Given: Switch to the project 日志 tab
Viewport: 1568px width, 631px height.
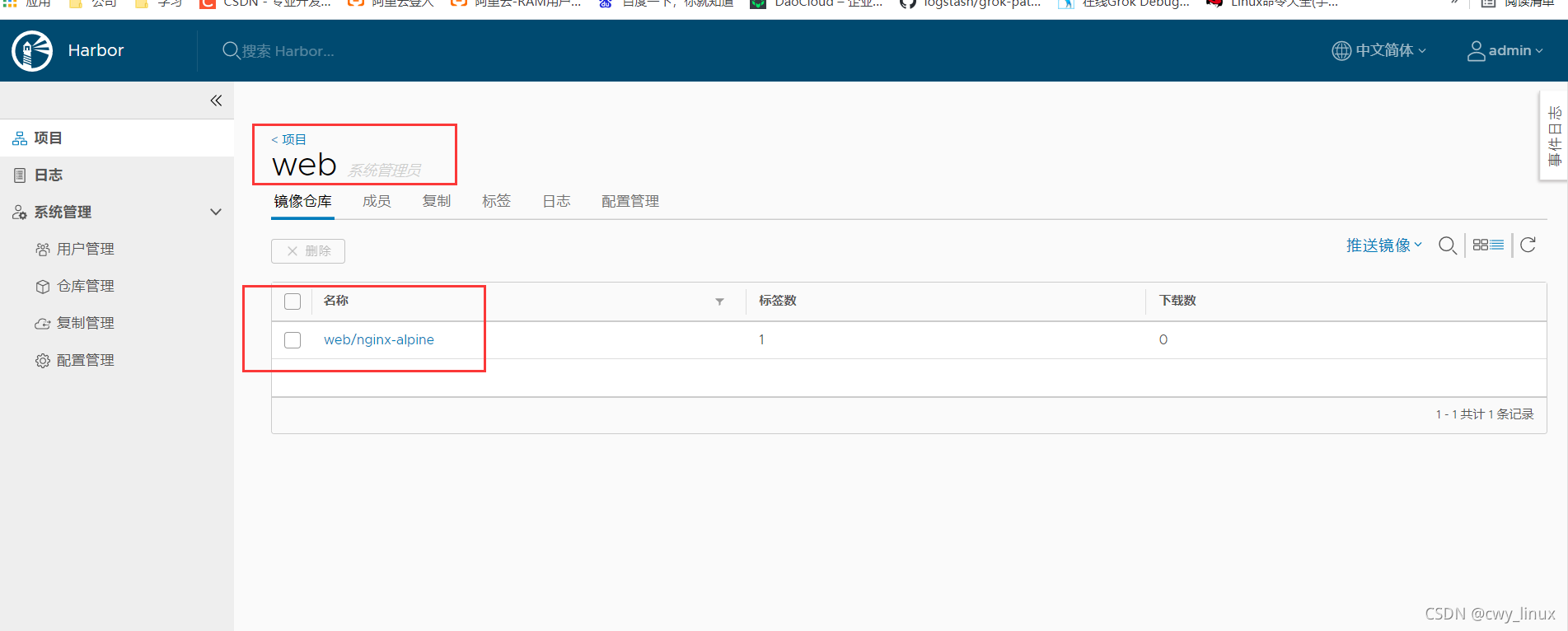Looking at the screenshot, I should pyautogui.click(x=556, y=201).
